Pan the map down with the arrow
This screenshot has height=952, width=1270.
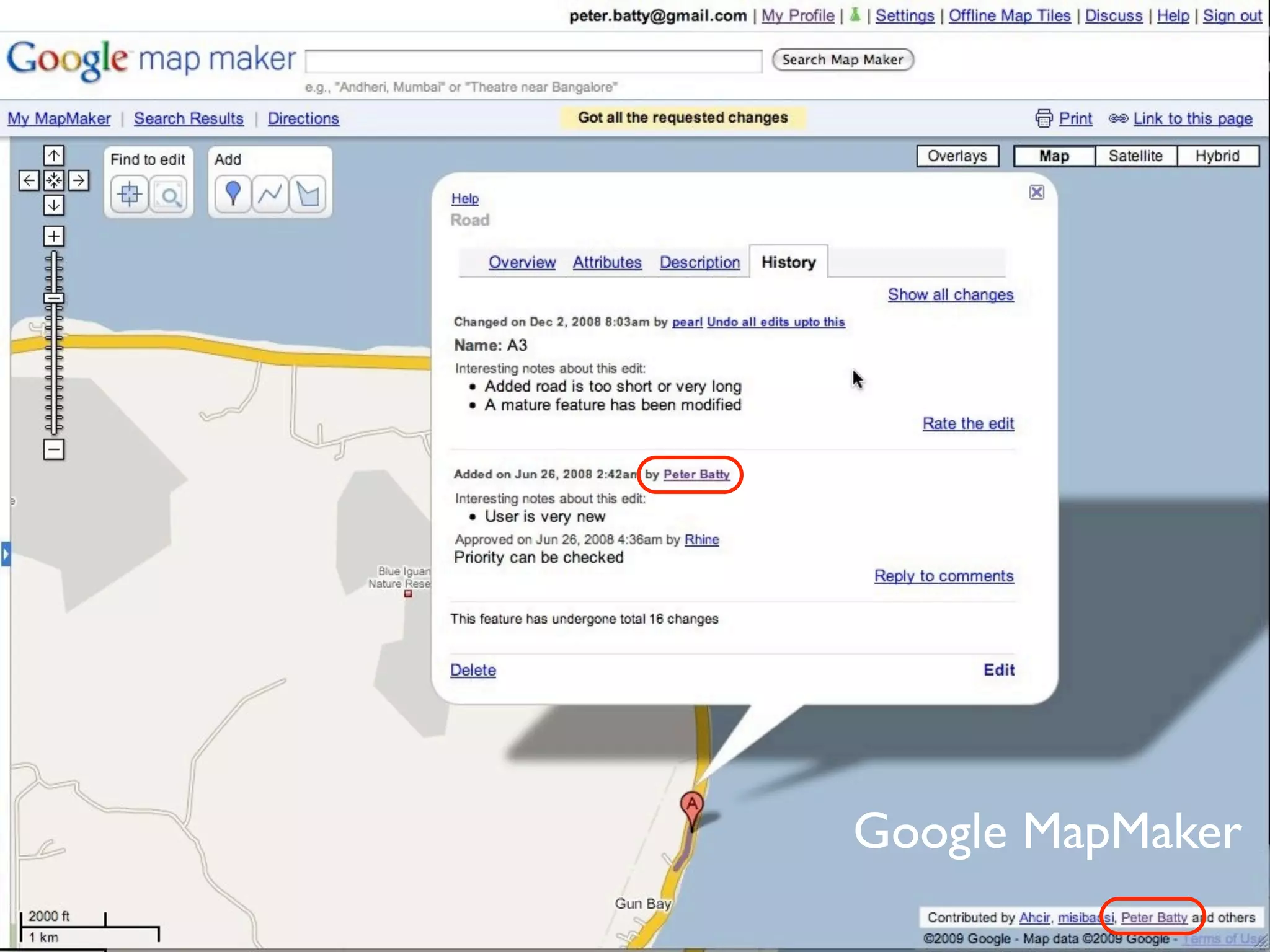pyautogui.click(x=54, y=205)
